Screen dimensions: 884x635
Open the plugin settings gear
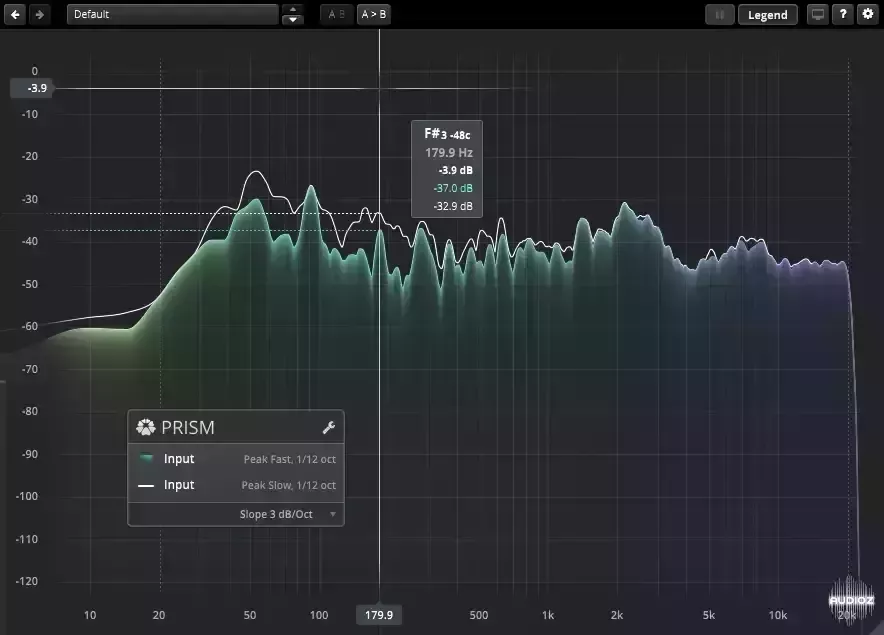866,14
